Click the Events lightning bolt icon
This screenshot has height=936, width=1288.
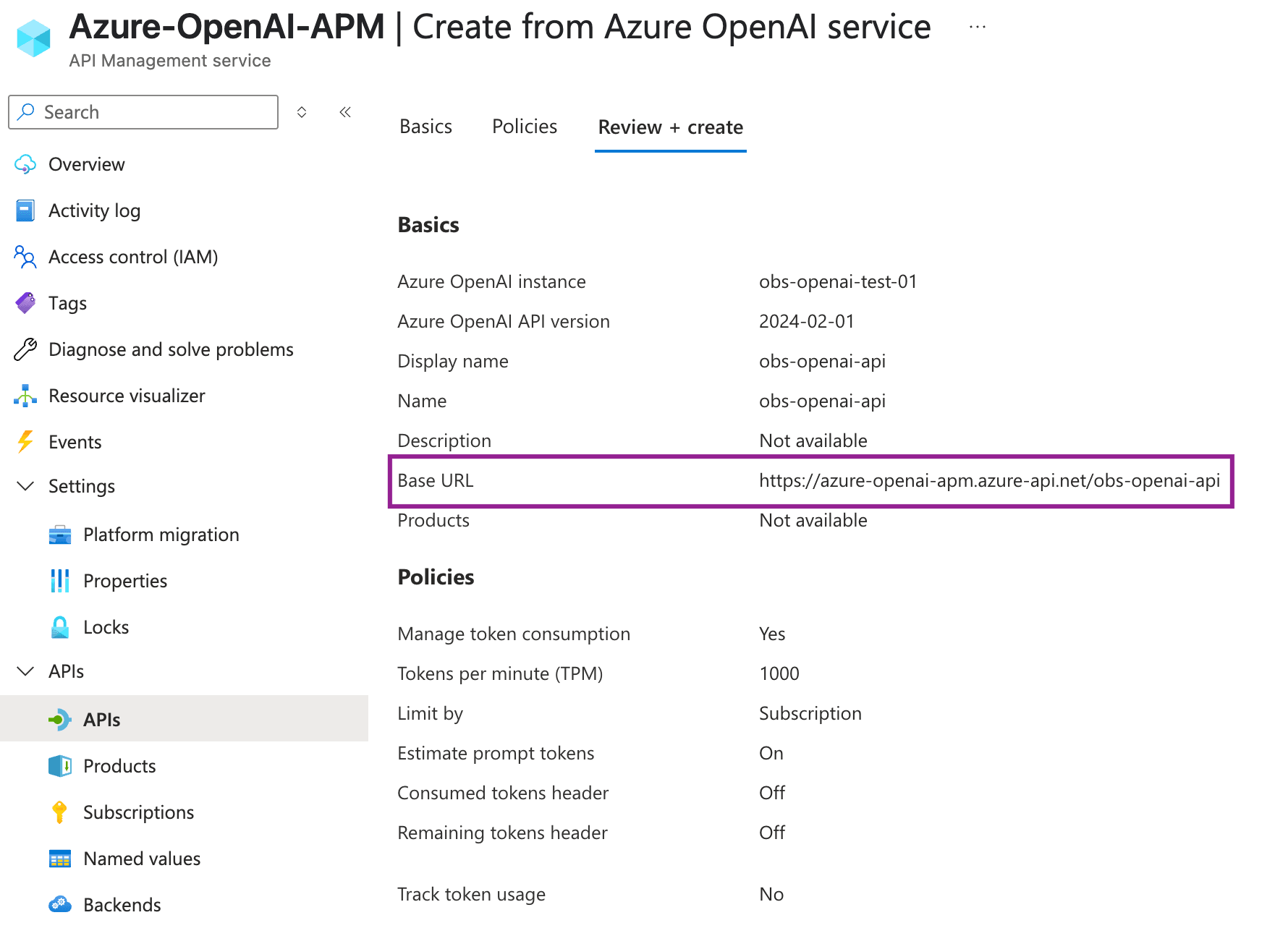pos(25,441)
